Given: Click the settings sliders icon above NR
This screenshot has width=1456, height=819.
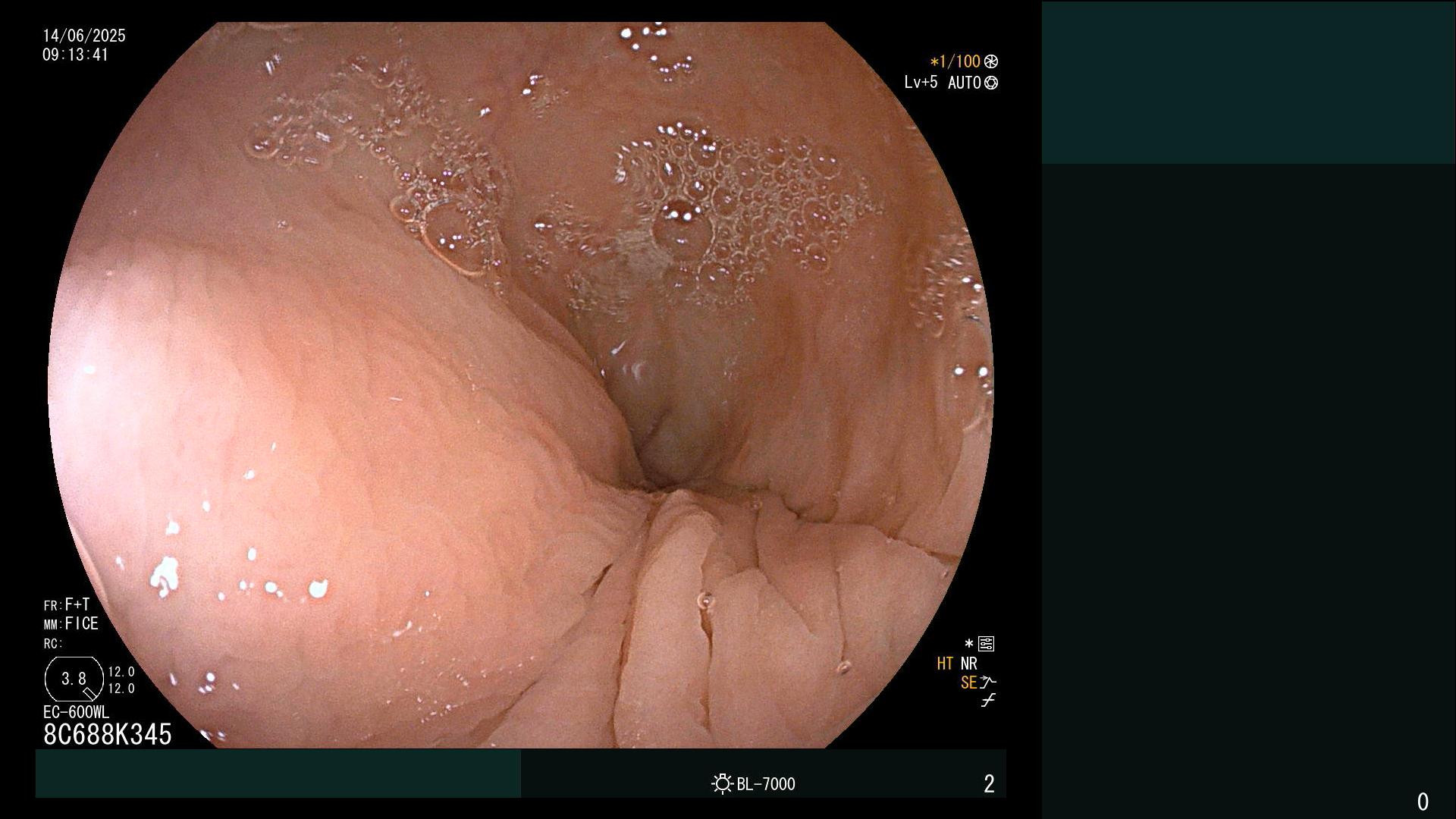Looking at the screenshot, I should (x=986, y=644).
